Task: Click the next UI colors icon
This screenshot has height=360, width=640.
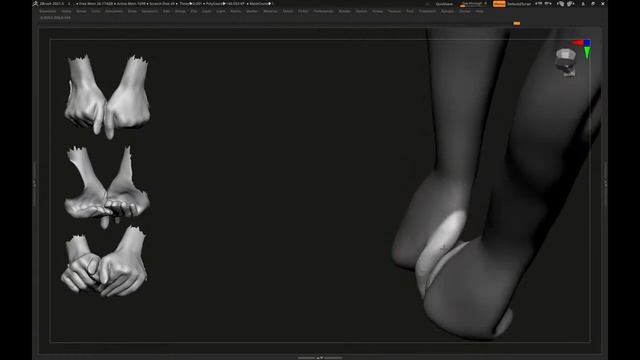Action: pyautogui.click(x=571, y=4)
